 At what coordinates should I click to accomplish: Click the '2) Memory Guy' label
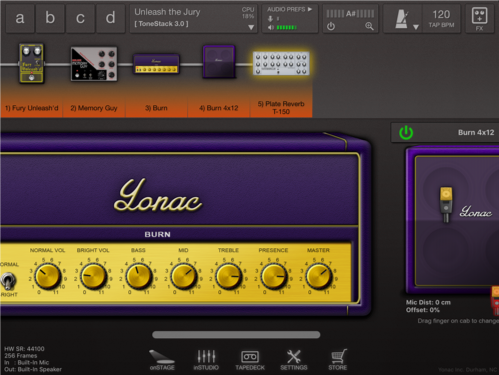pyautogui.click(x=94, y=108)
